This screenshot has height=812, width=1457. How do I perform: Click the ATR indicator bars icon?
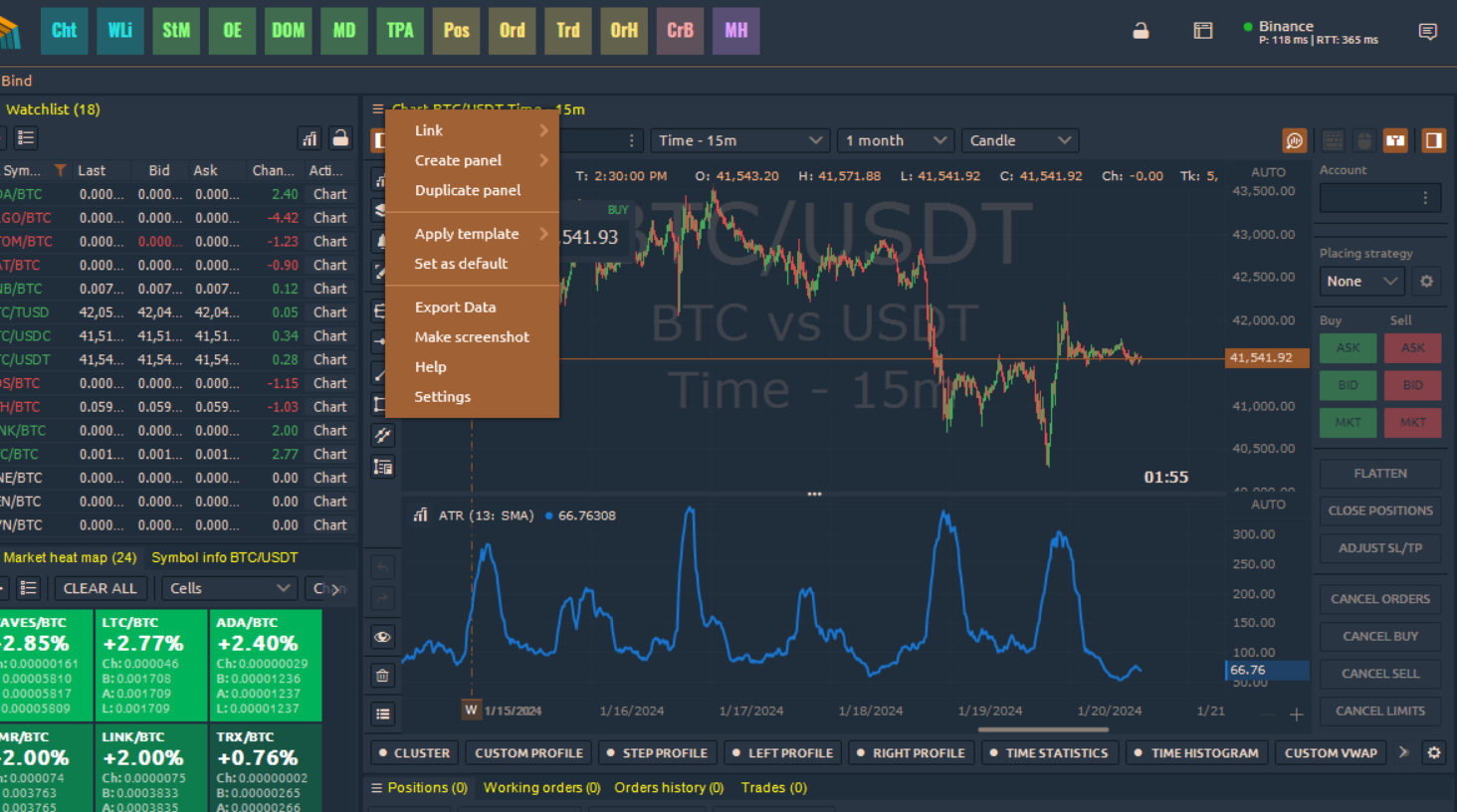point(420,515)
